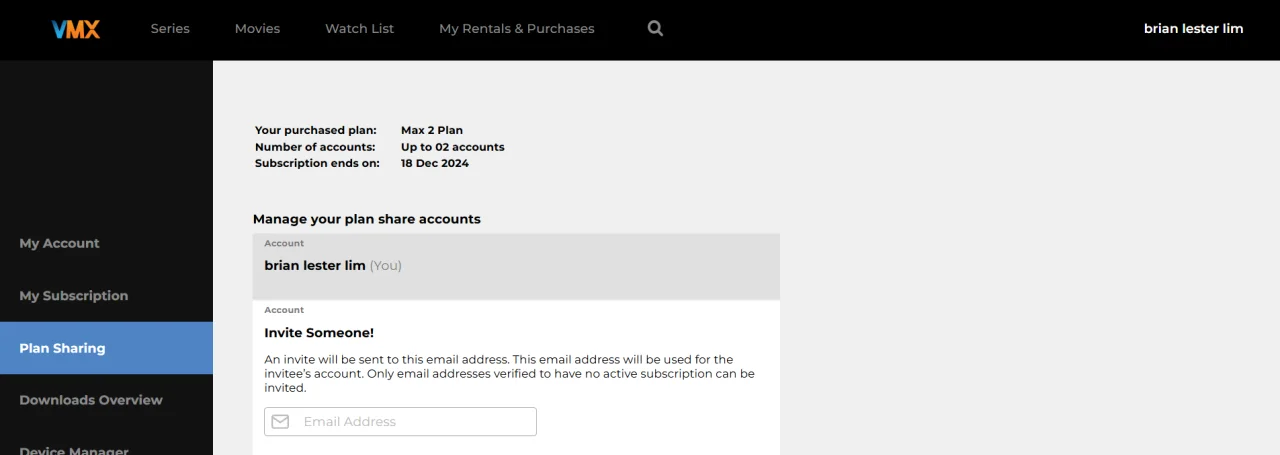1280x455 pixels.
Task: Select Plan Sharing in sidebar
Action: 106,348
